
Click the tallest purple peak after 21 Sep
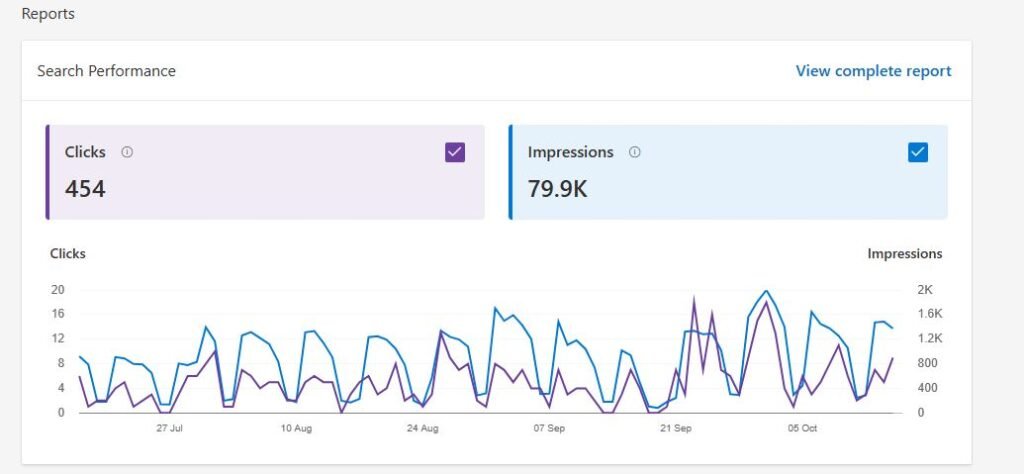click(x=694, y=298)
